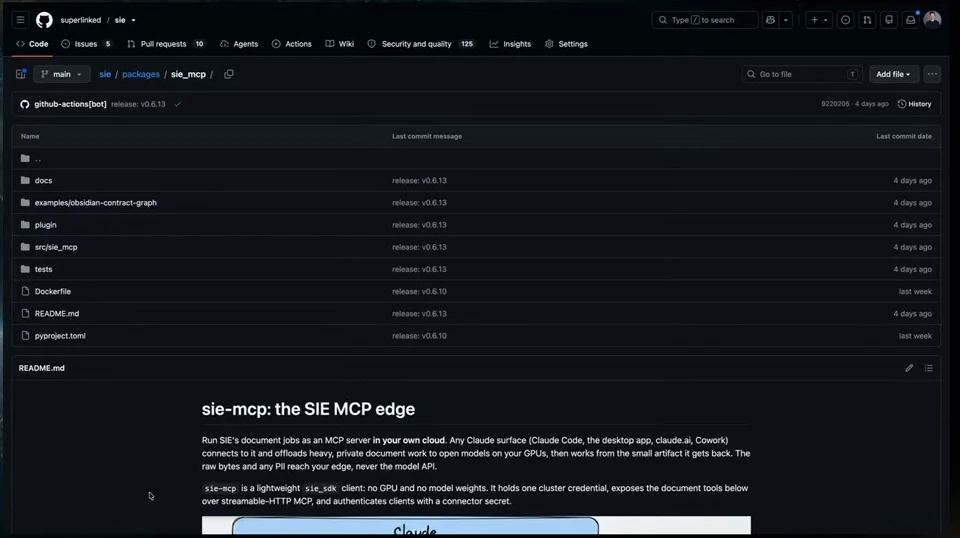Open the History button
The height and width of the screenshot is (538, 960).
coord(914,104)
